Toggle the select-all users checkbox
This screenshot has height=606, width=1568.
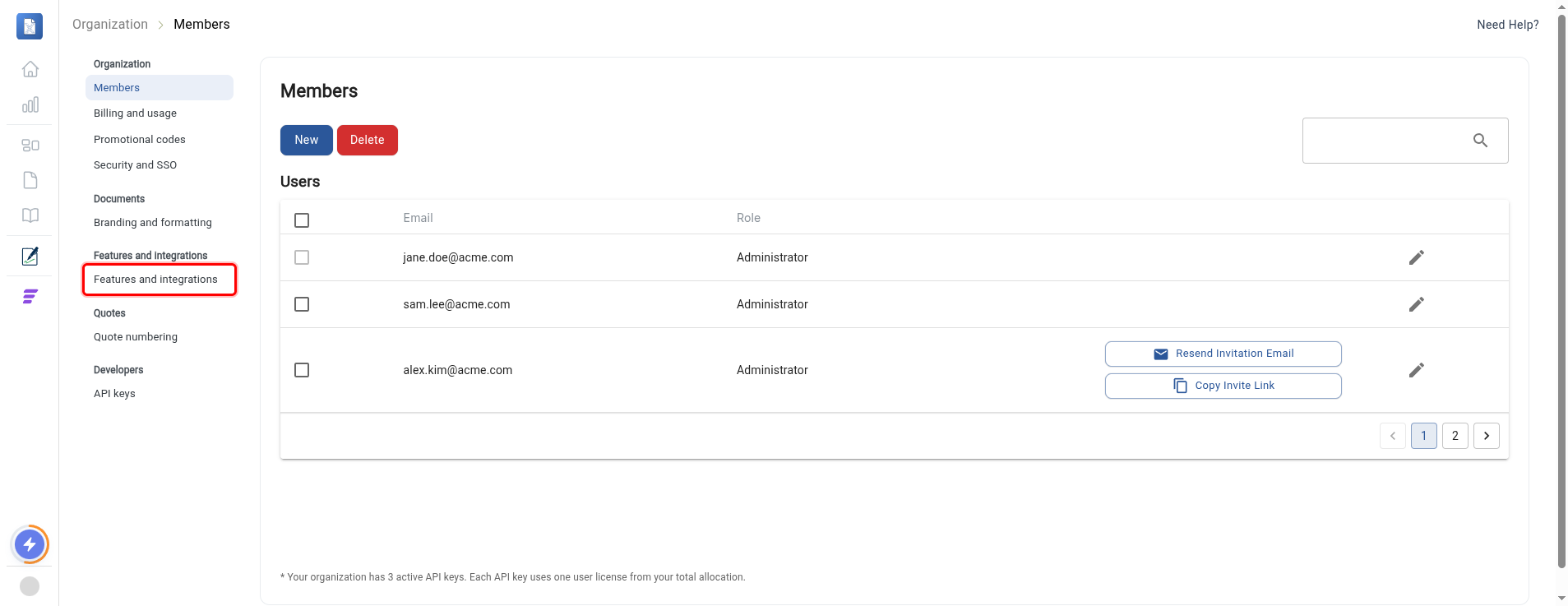(x=302, y=220)
